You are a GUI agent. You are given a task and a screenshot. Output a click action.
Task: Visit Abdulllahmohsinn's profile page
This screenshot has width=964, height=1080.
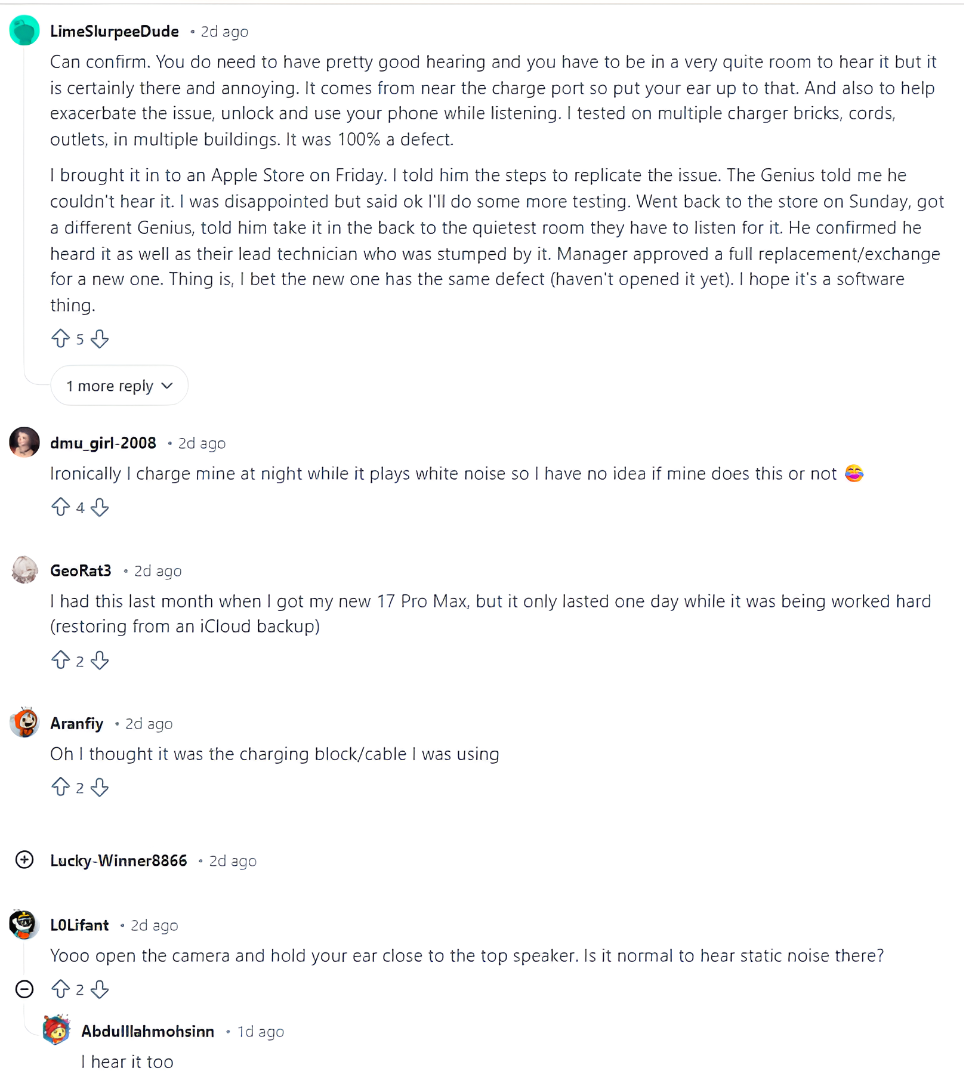(x=147, y=1031)
